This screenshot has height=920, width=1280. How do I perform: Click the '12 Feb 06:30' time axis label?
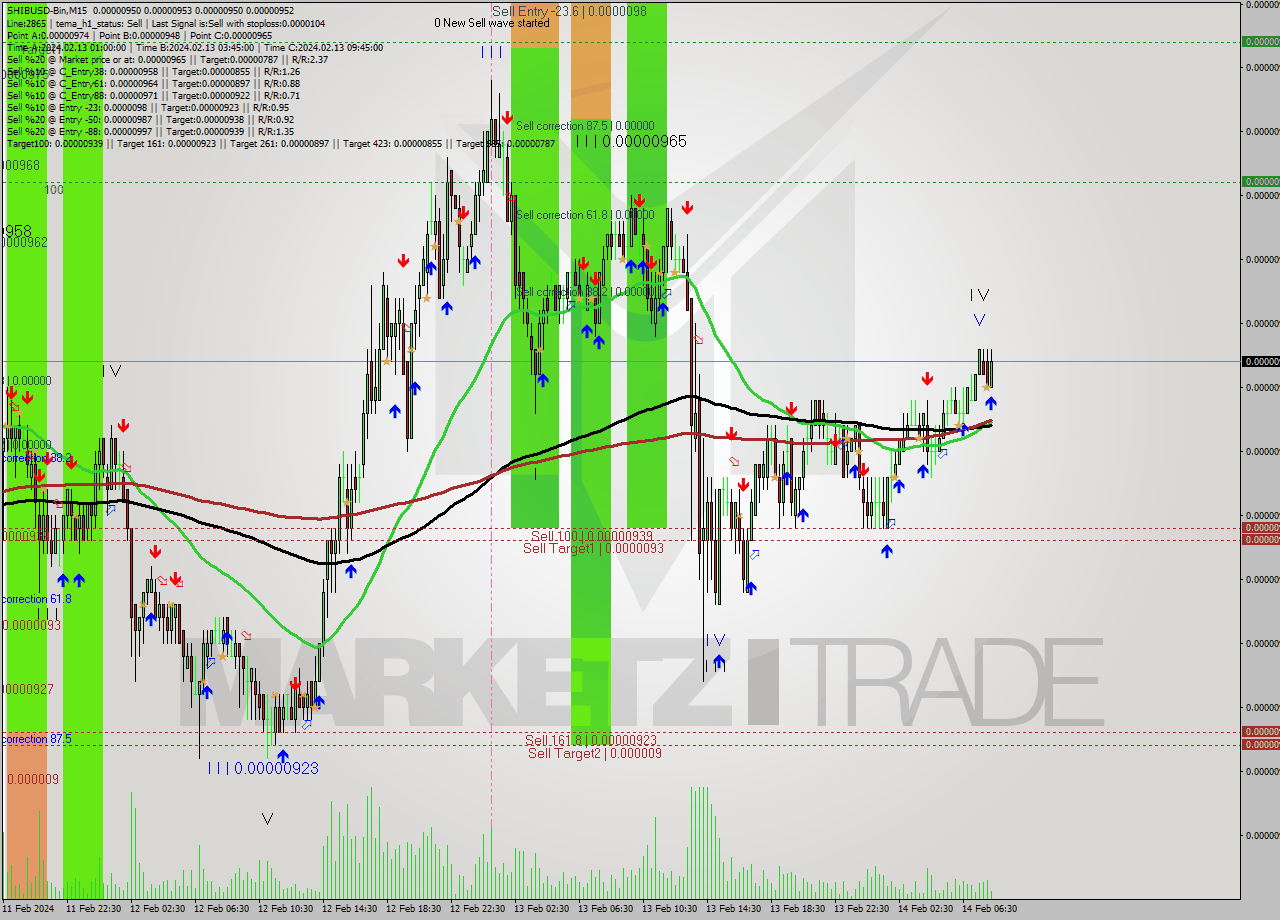coord(222,909)
